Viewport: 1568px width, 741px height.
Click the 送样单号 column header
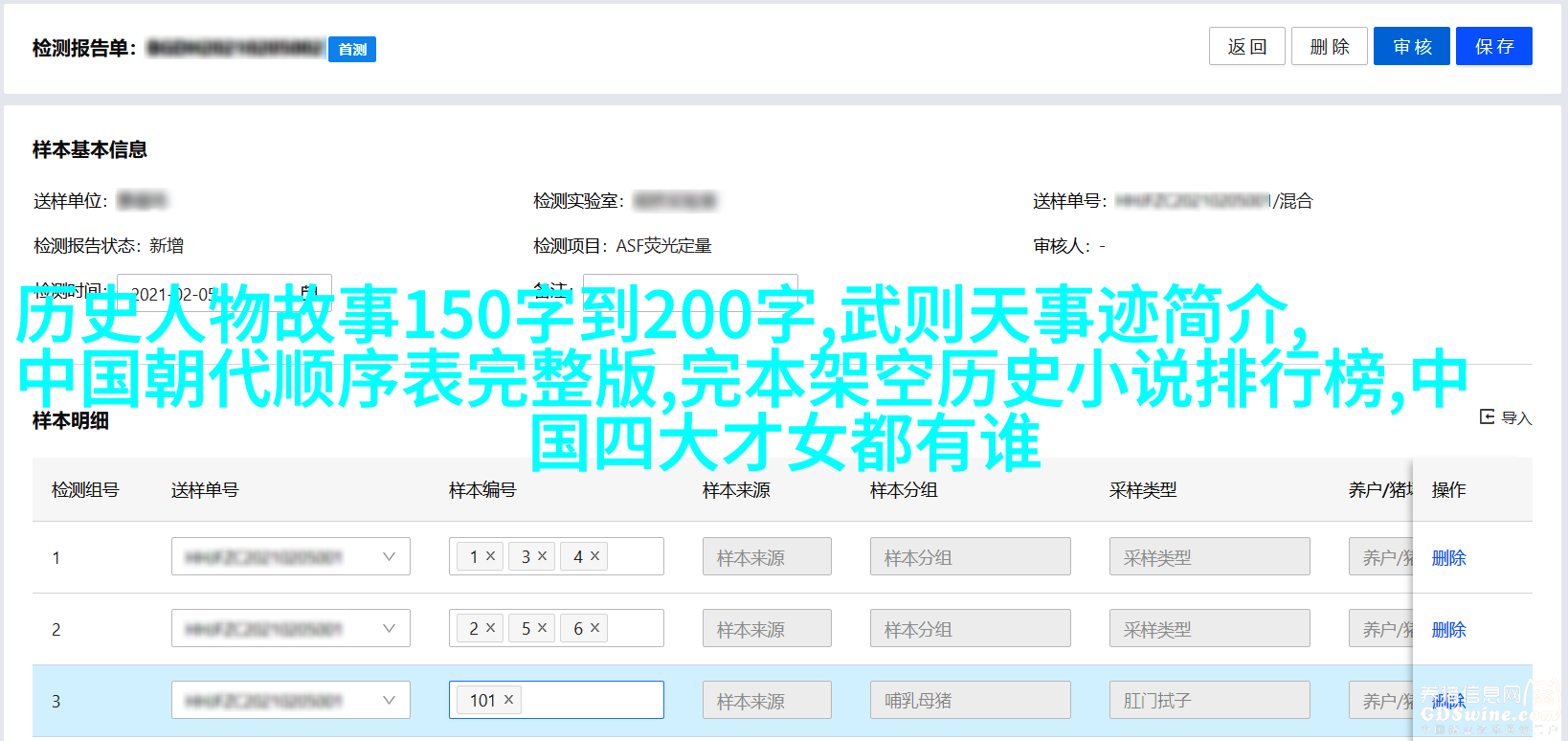[205, 489]
